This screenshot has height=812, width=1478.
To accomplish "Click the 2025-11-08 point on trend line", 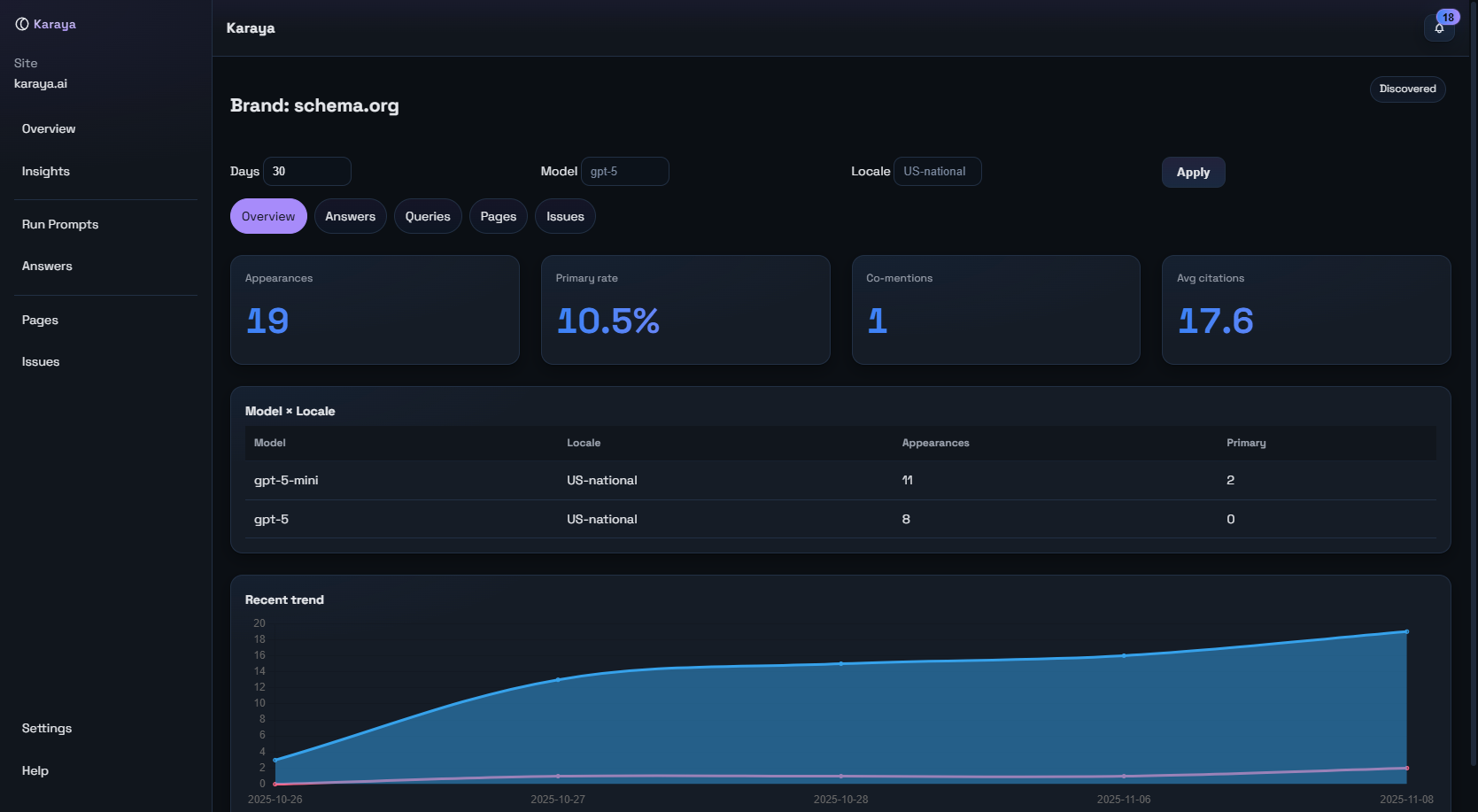I will point(1406,631).
